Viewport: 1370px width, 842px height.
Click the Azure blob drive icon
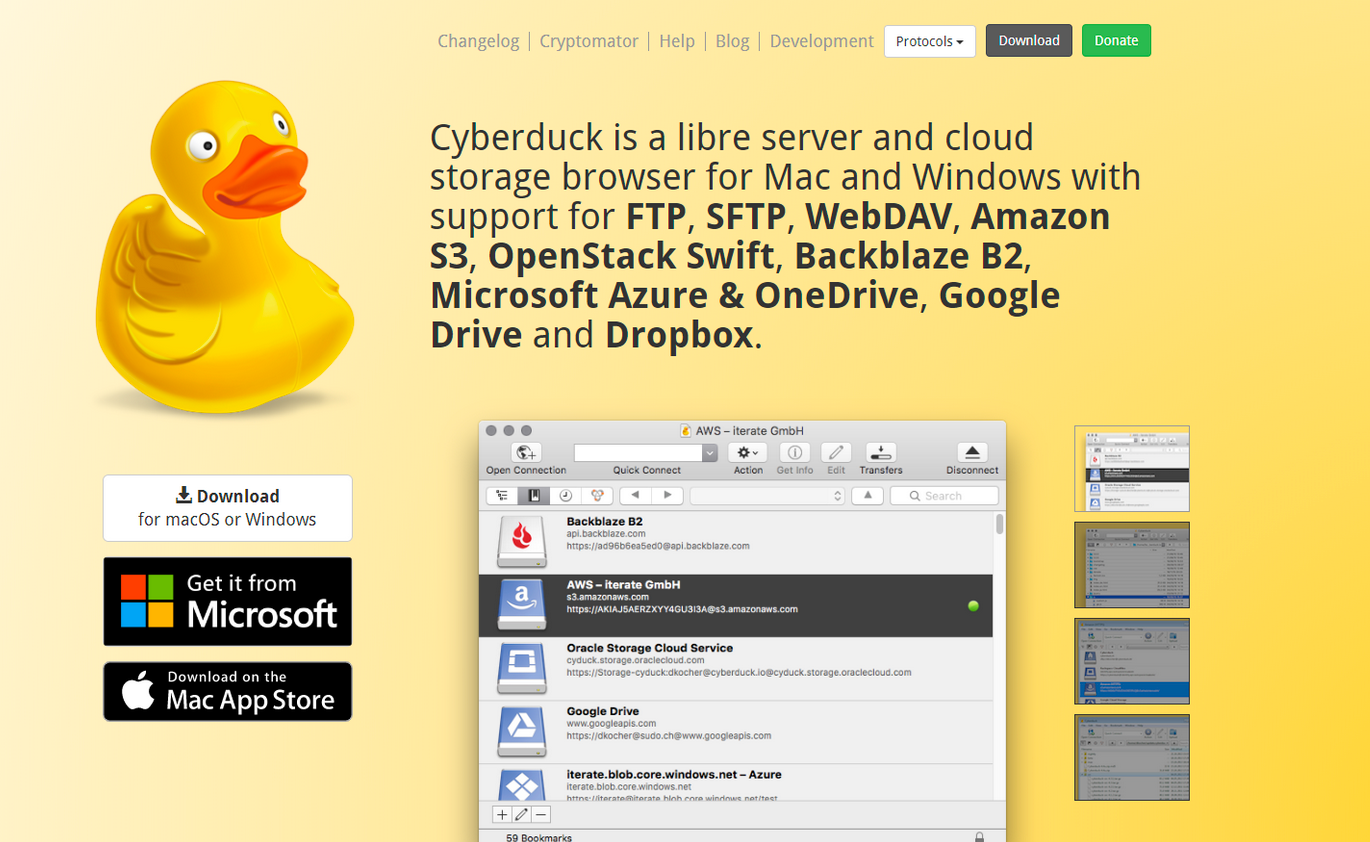(x=522, y=785)
